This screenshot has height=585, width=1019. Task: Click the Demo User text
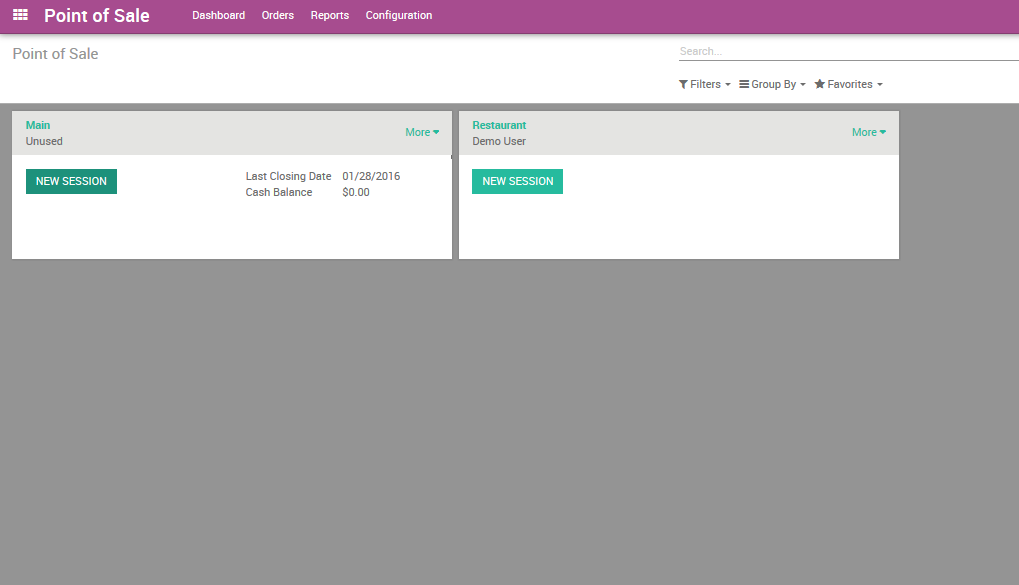499,141
